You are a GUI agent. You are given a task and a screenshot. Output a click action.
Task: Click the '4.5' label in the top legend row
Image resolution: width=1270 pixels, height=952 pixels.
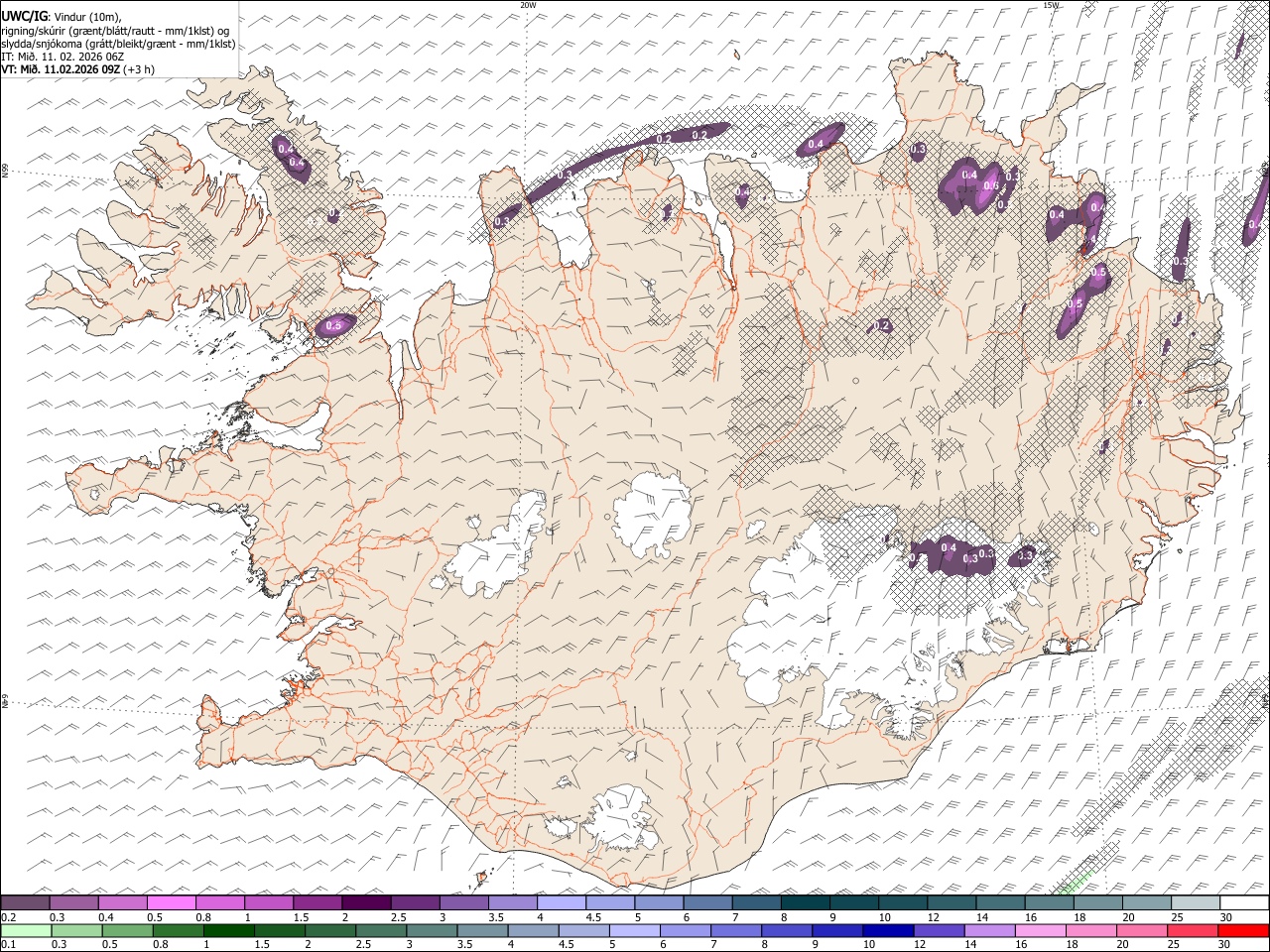[x=592, y=917]
